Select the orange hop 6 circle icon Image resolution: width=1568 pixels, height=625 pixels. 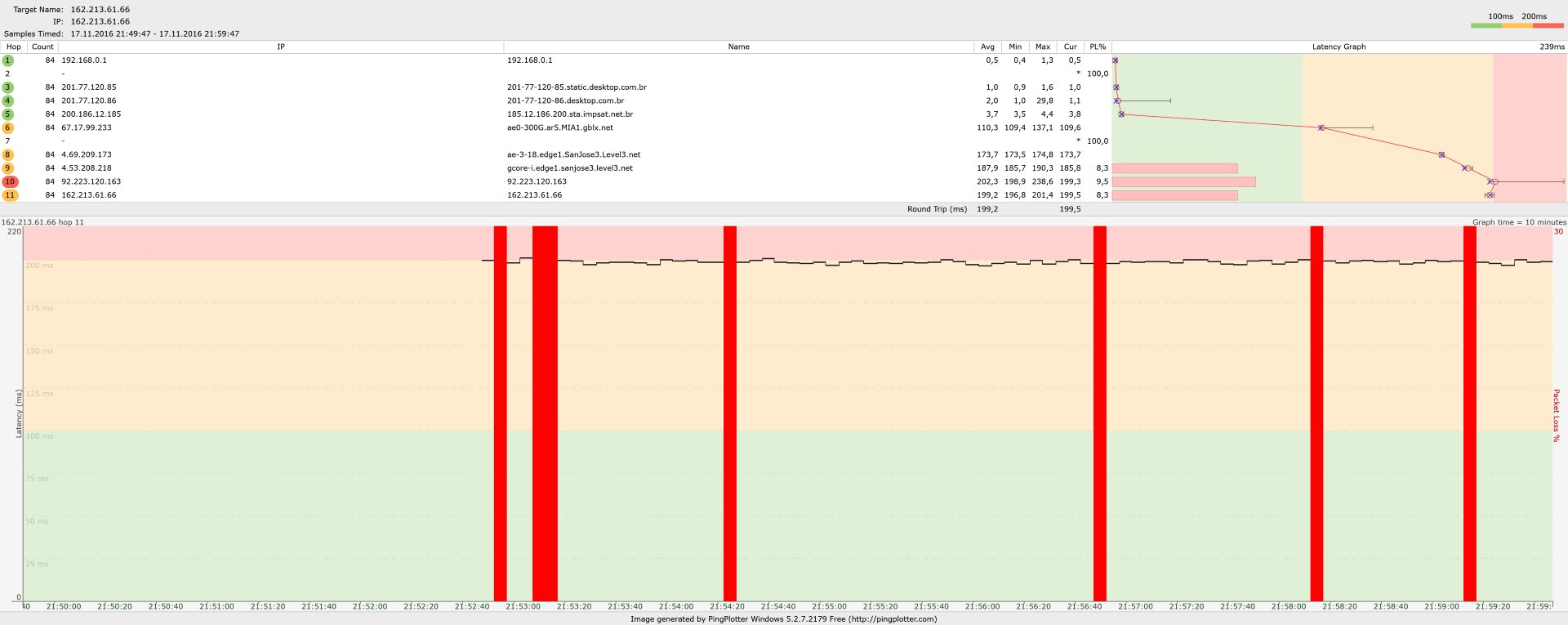click(x=8, y=128)
